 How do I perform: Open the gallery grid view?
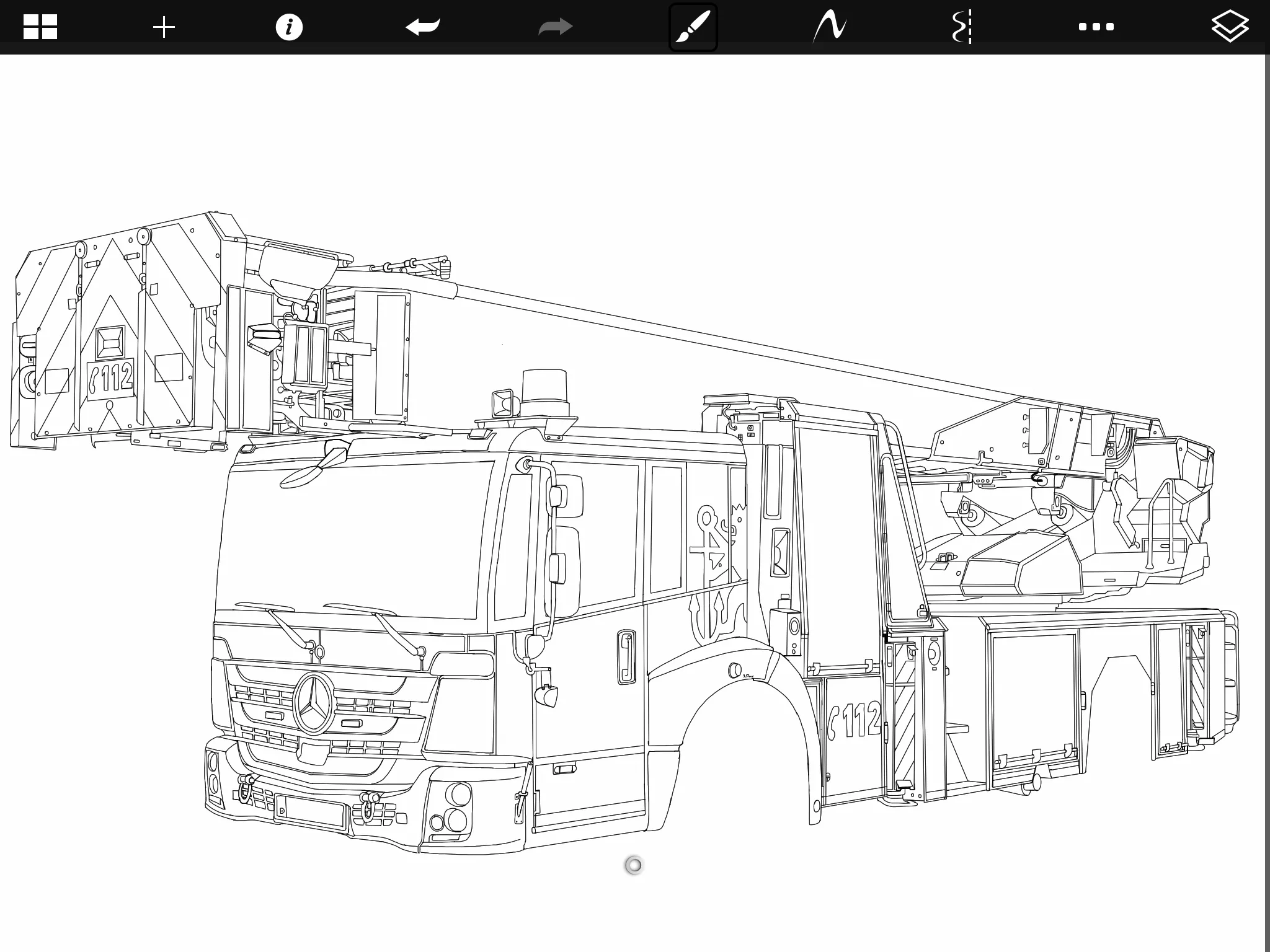40,27
